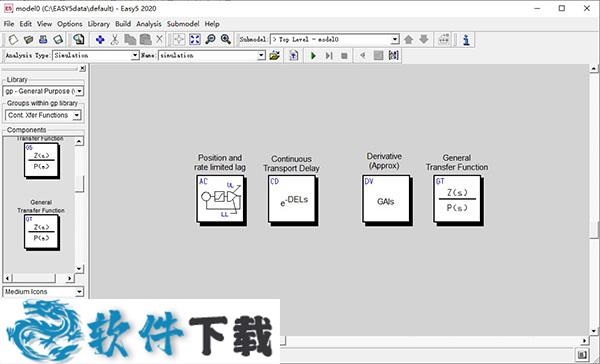Open the Analysis menu
The image size is (600, 364).
[x=149, y=24]
